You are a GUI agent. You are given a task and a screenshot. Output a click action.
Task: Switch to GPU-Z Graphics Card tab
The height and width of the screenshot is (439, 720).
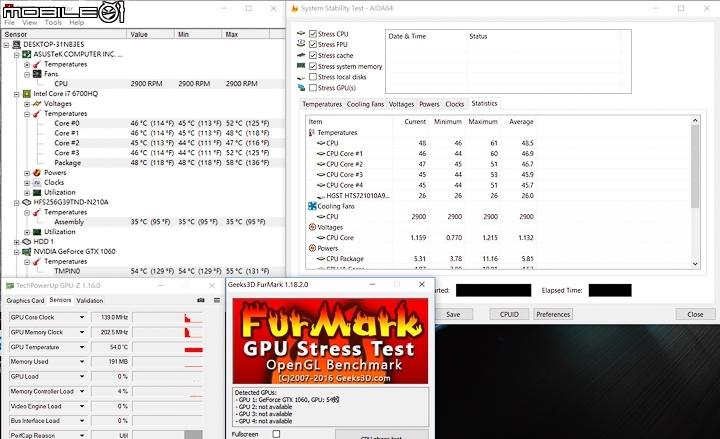25,300
